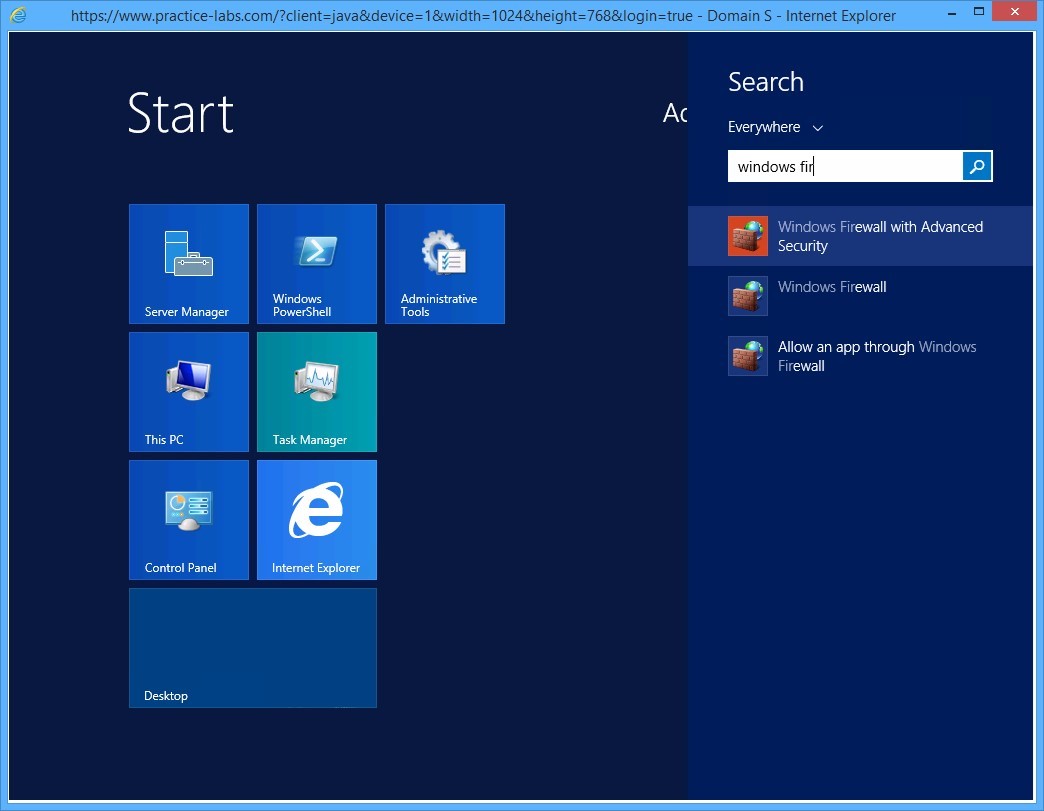Click the browser window title bar text
This screenshot has height=811, width=1044.
coord(483,16)
